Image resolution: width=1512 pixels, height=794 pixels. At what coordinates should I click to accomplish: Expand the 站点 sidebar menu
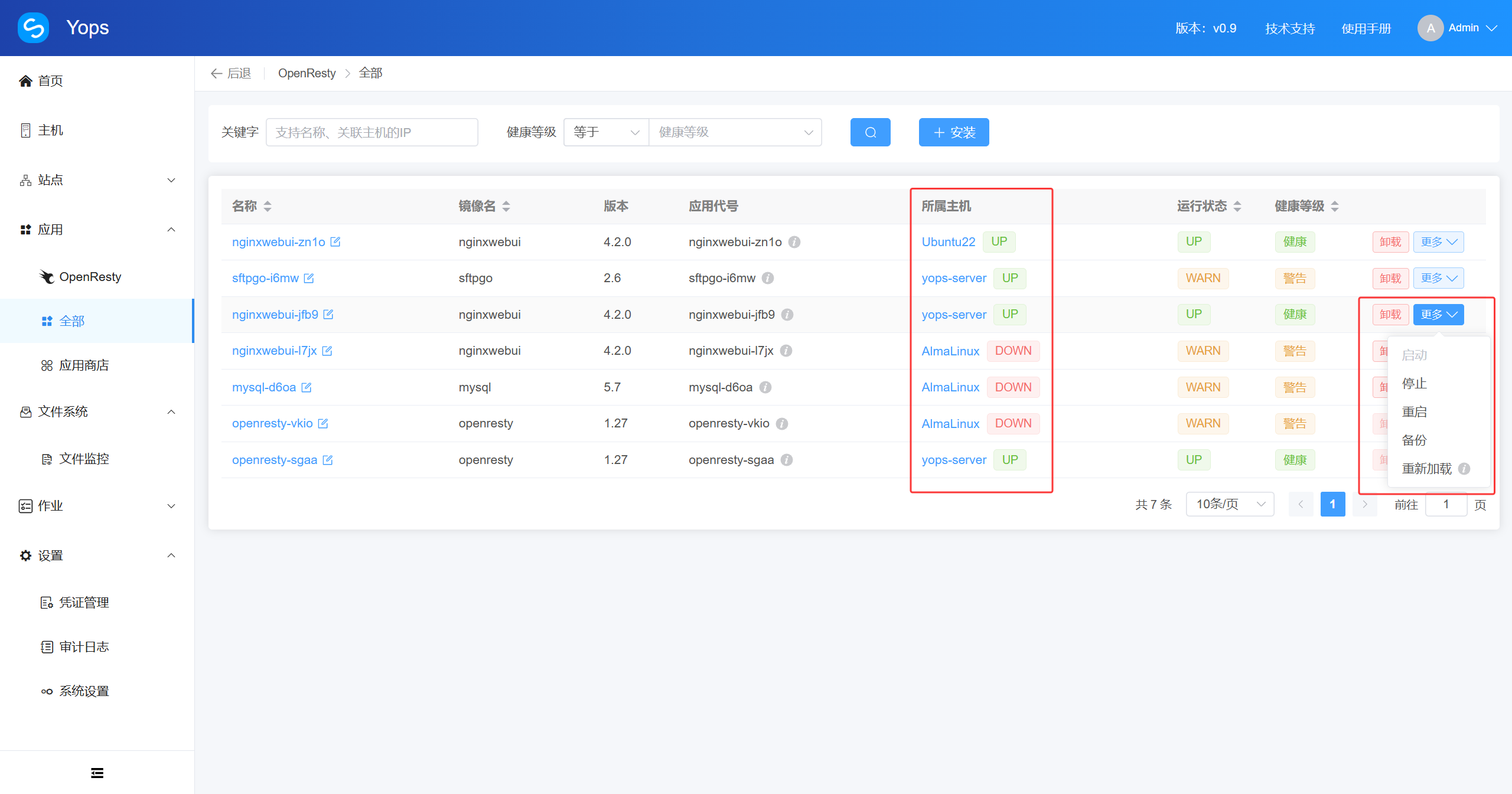click(97, 180)
